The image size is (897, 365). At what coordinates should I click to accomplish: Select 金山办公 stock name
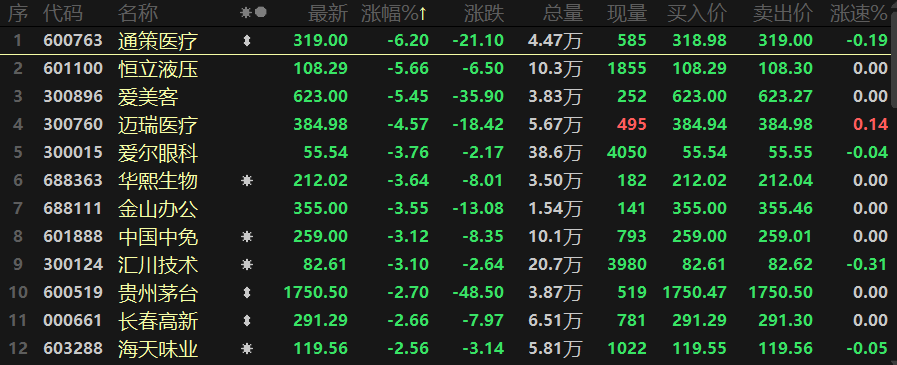(x=158, y=209)
